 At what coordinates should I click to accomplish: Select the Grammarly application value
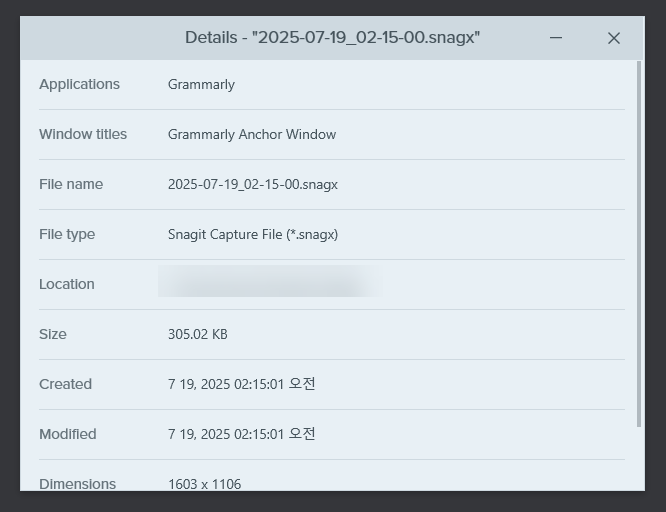[x=201, y=85]
